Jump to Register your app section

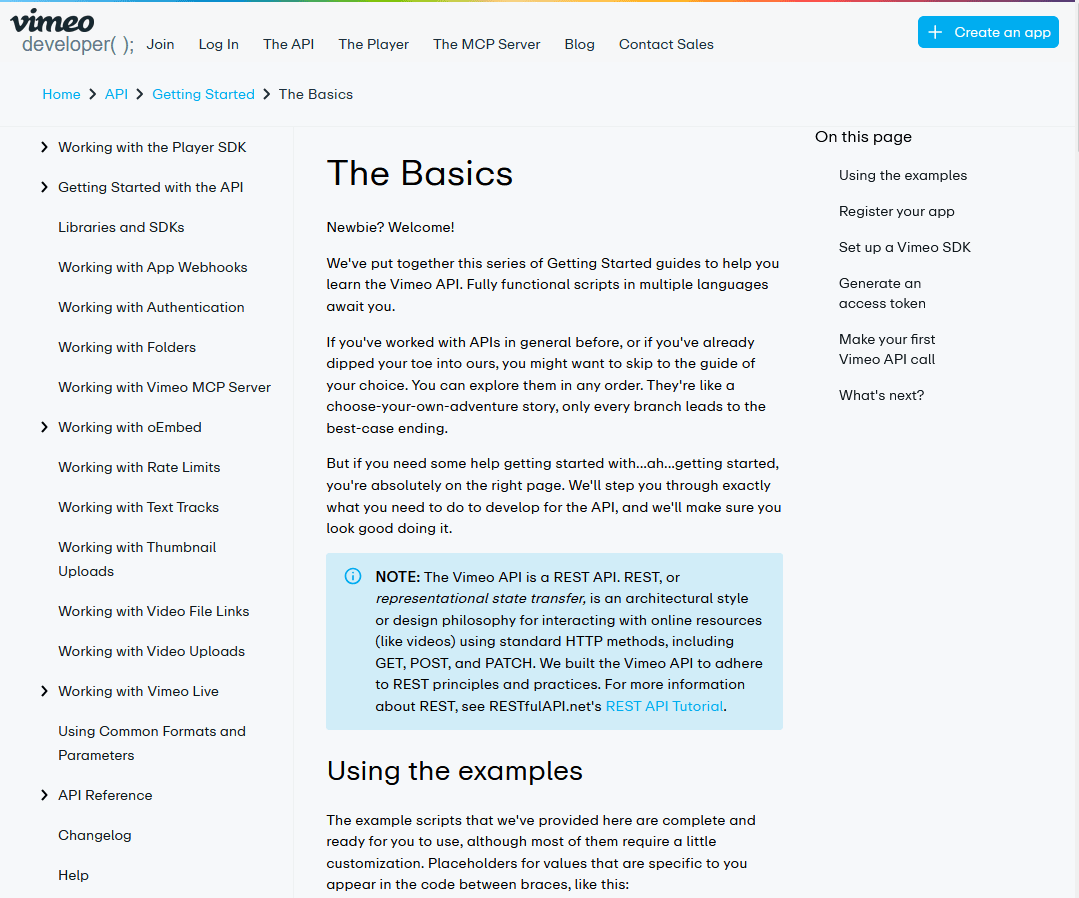pos(896,211)
